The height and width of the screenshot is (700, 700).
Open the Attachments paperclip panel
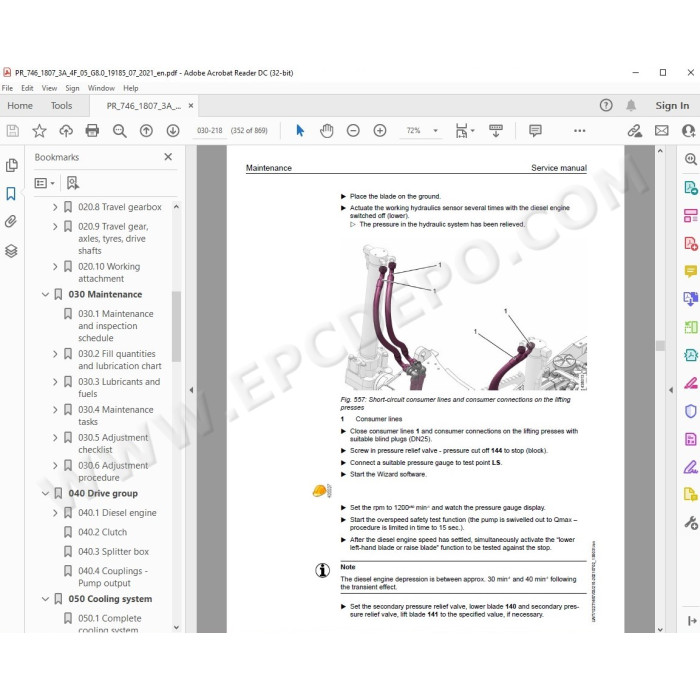pyautogui.click(x=11, y=221)
